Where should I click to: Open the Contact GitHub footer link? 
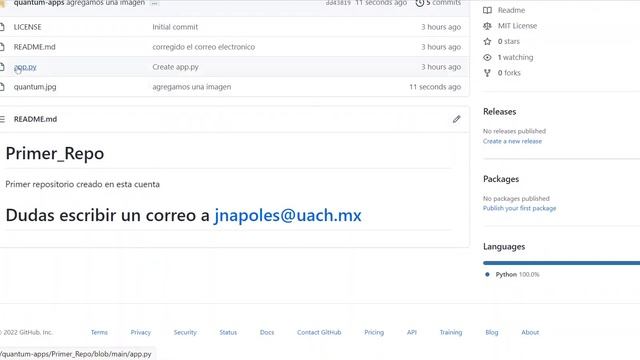coord(319,332)
